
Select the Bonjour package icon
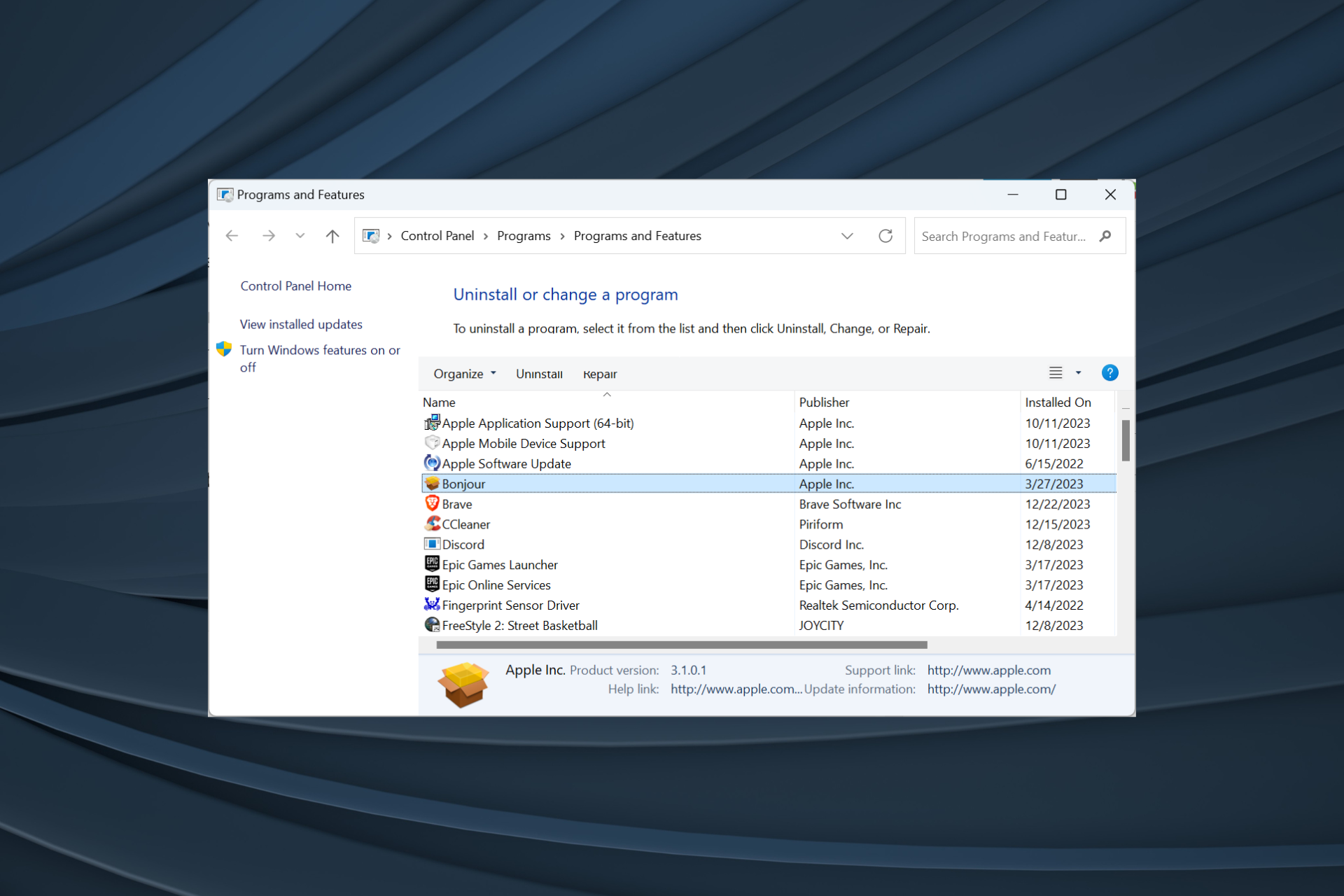[x=432, y=483]
